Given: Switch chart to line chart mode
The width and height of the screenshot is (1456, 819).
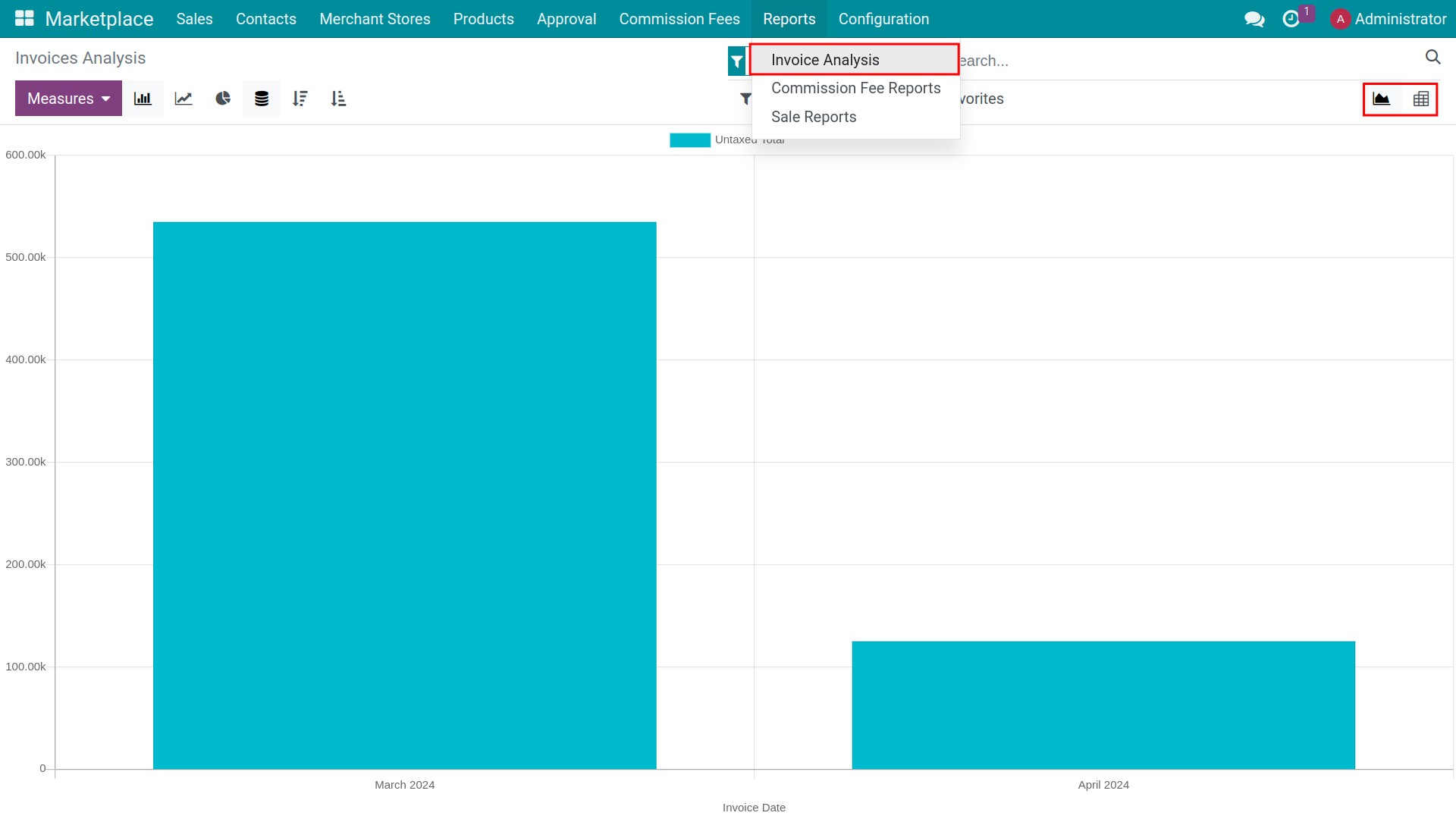Looking at the screenshot, I should coord(184,99).
